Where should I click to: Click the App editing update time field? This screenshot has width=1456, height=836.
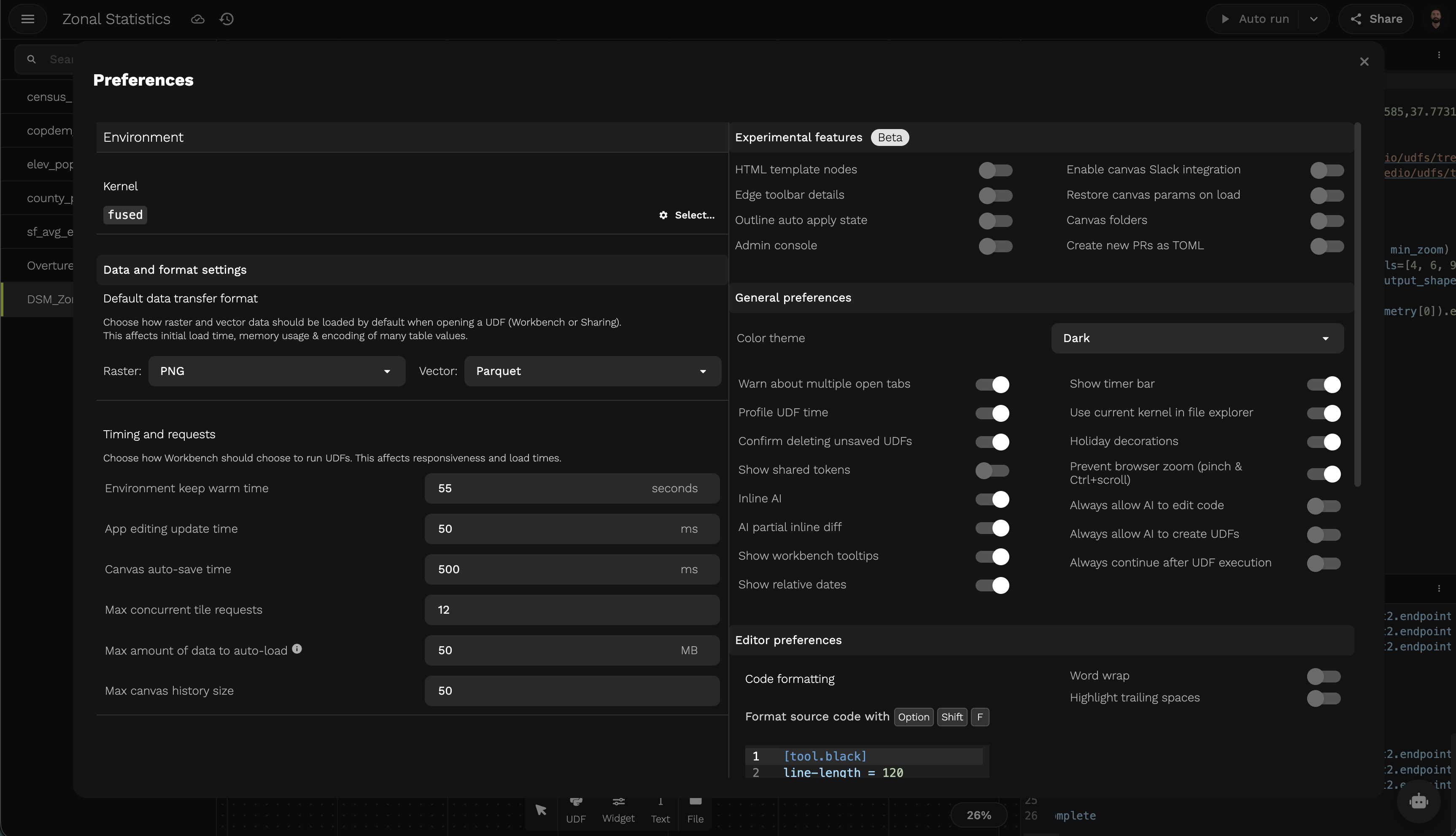pyautogui.click(x=572, y=529)
